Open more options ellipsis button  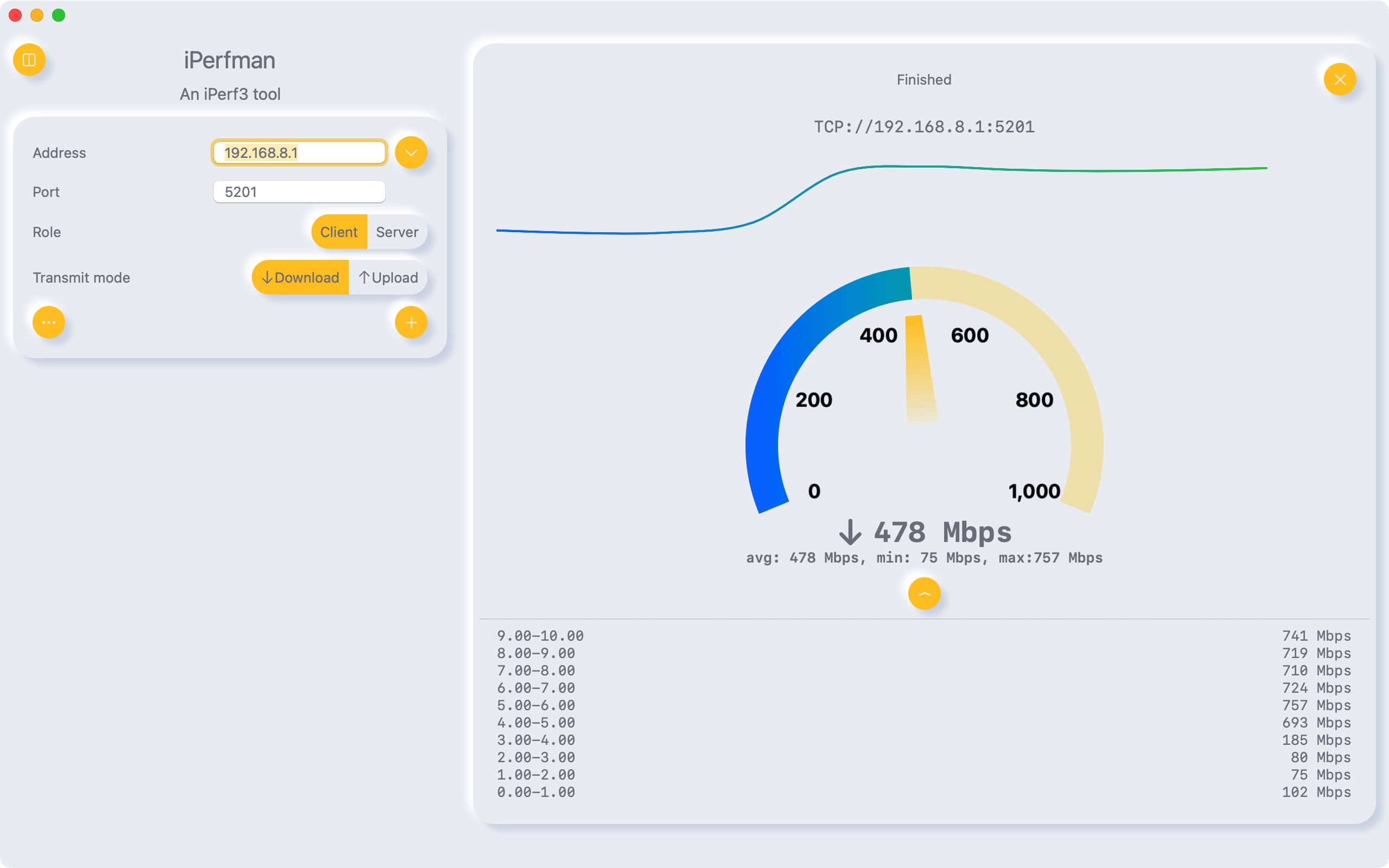point(49,323)
